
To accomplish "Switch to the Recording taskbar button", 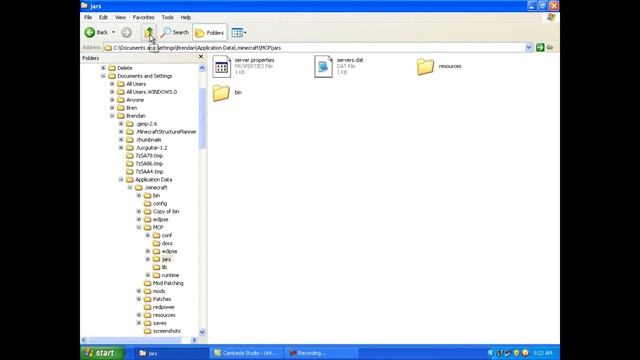I will 321,353.
